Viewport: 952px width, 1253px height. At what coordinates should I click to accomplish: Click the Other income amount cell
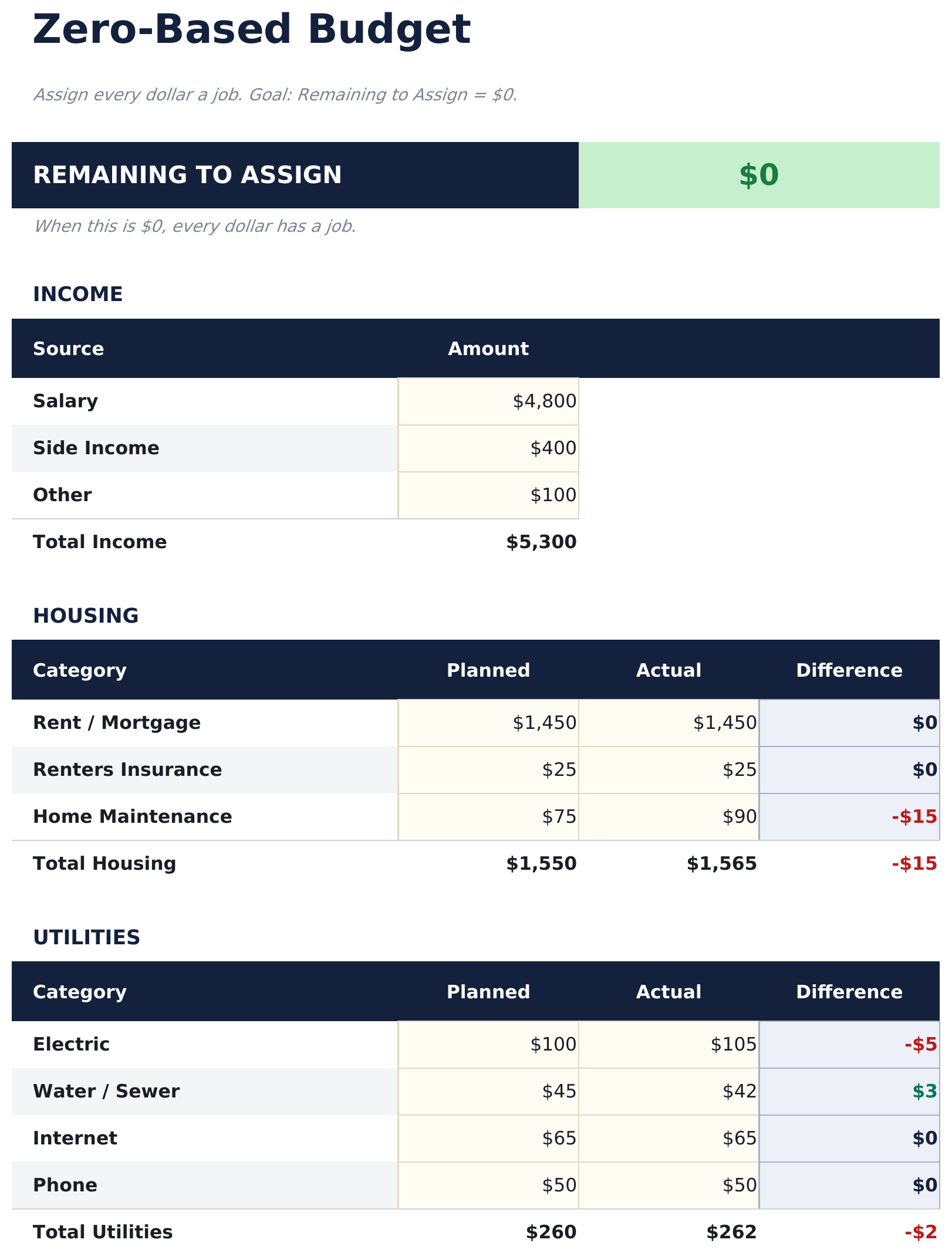coord(488,495)
